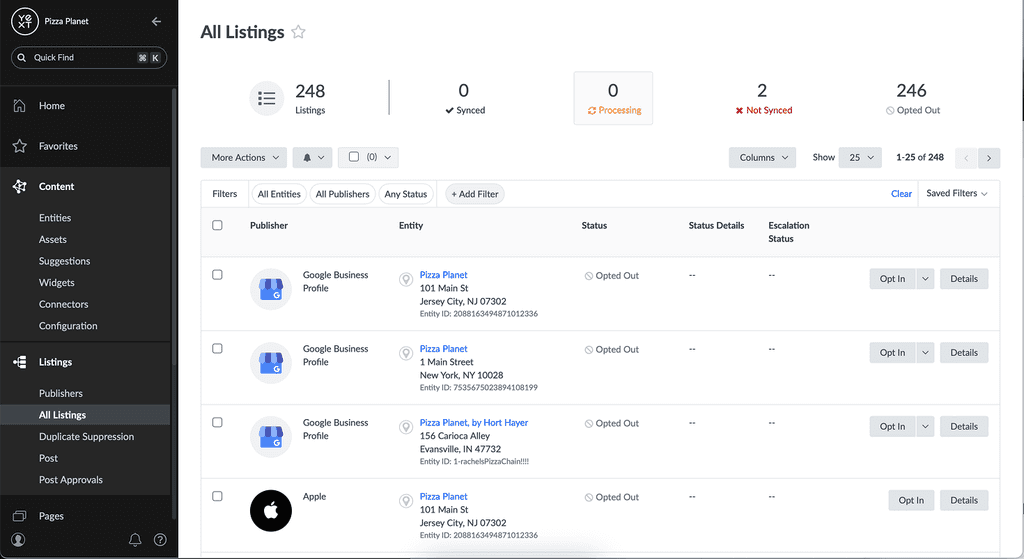Open the More Actions dropdown

[x=244, y=157]
